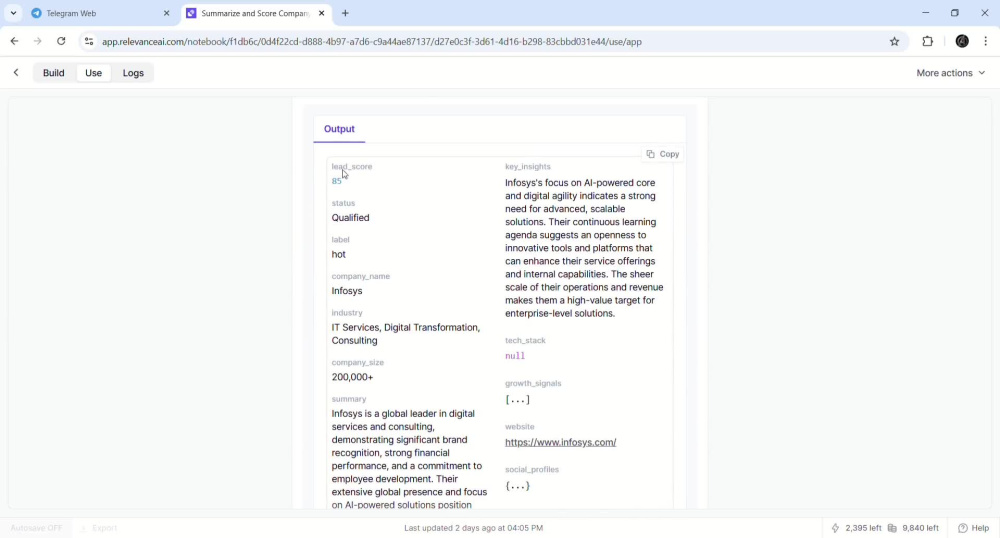This screenshot has height=538, width=1000.
Task: Expand the social_profiles collapsed object
Action: 517,486
